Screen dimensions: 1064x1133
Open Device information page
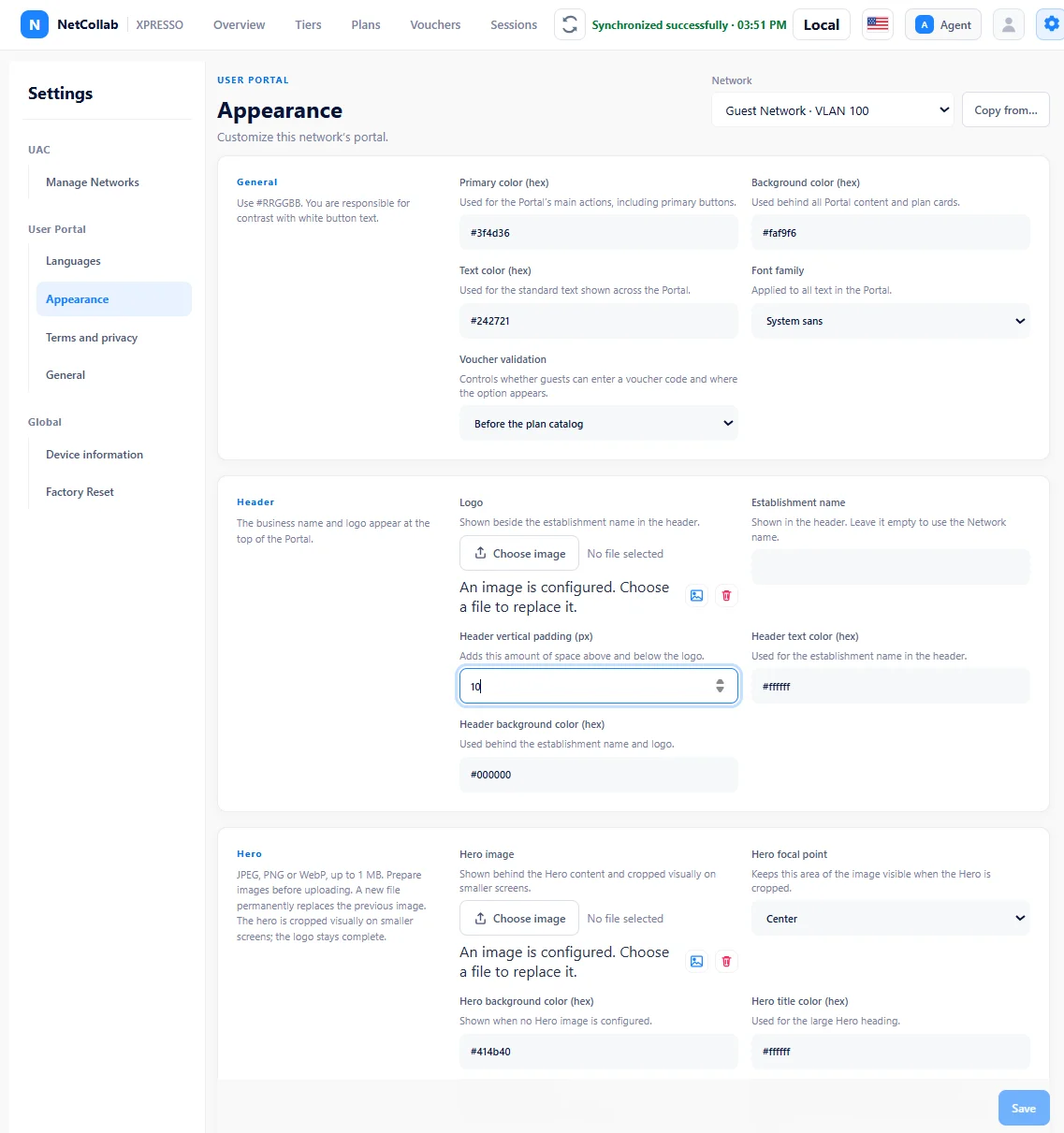tap(114, 455)
